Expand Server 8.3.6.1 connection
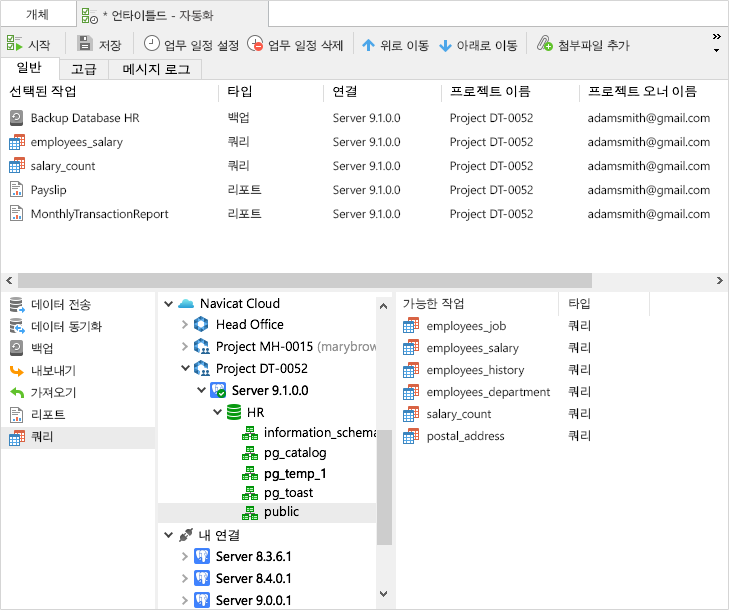Screen dimensions: 729x610 185,556
